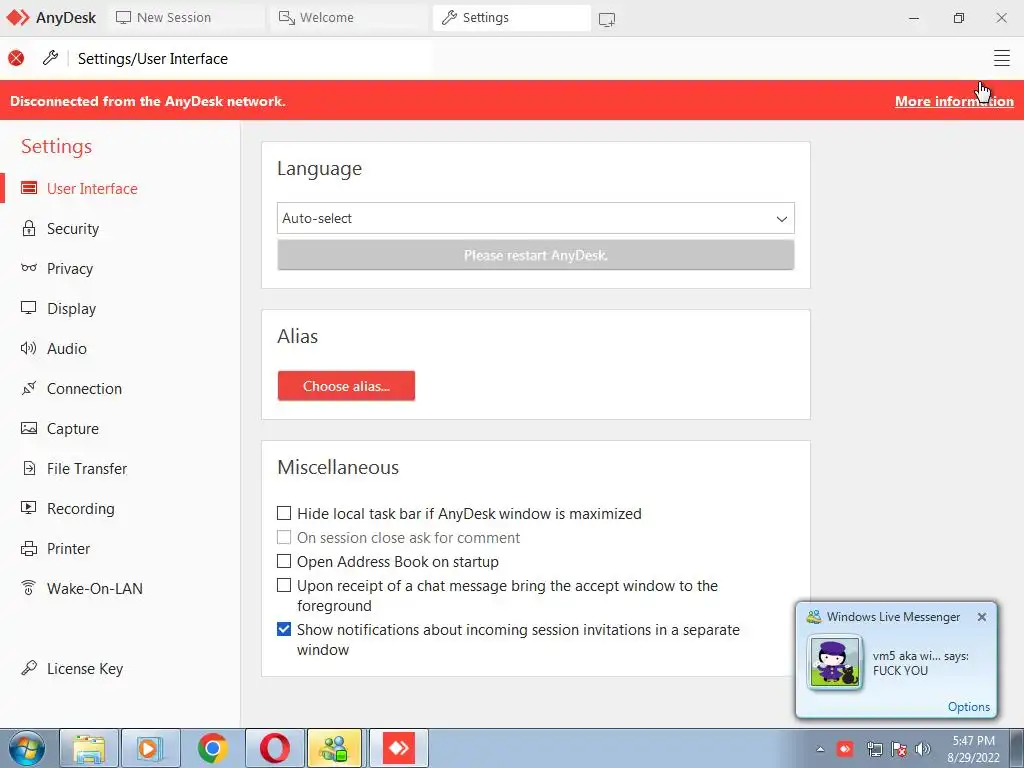This screenshot has height=768, width=1024.
Task: Click the Disconnected from the AnyDesk network message
Action: tap(148, 101)
